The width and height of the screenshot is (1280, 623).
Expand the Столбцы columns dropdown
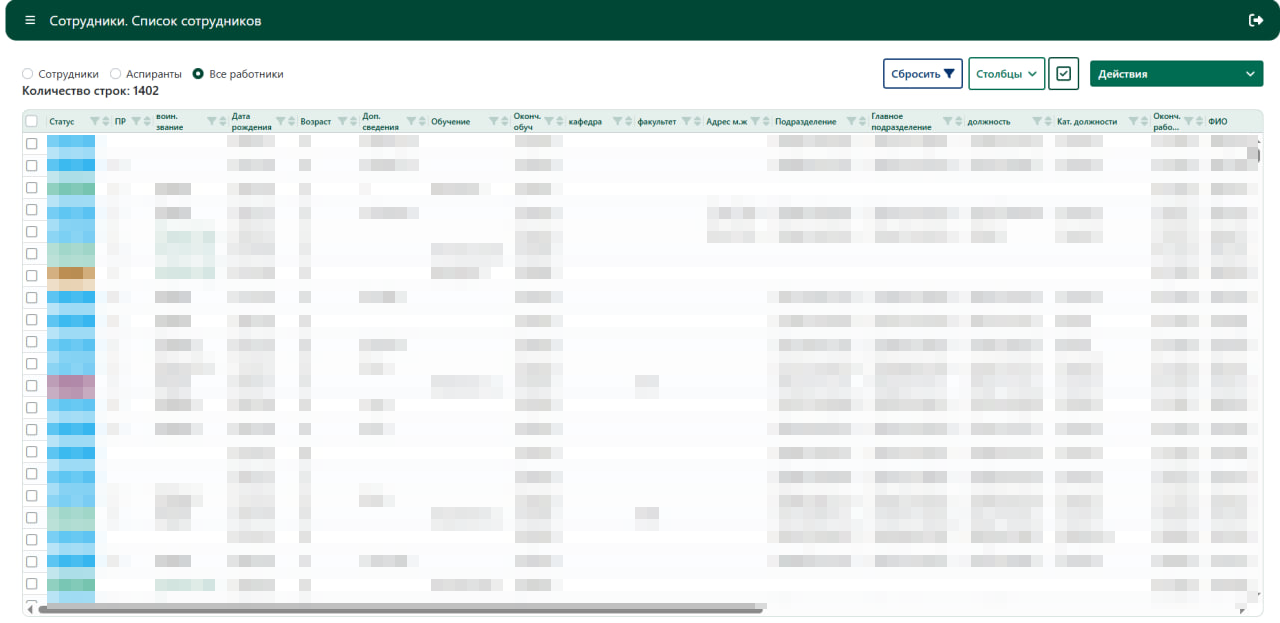(x=1006, y=74)
